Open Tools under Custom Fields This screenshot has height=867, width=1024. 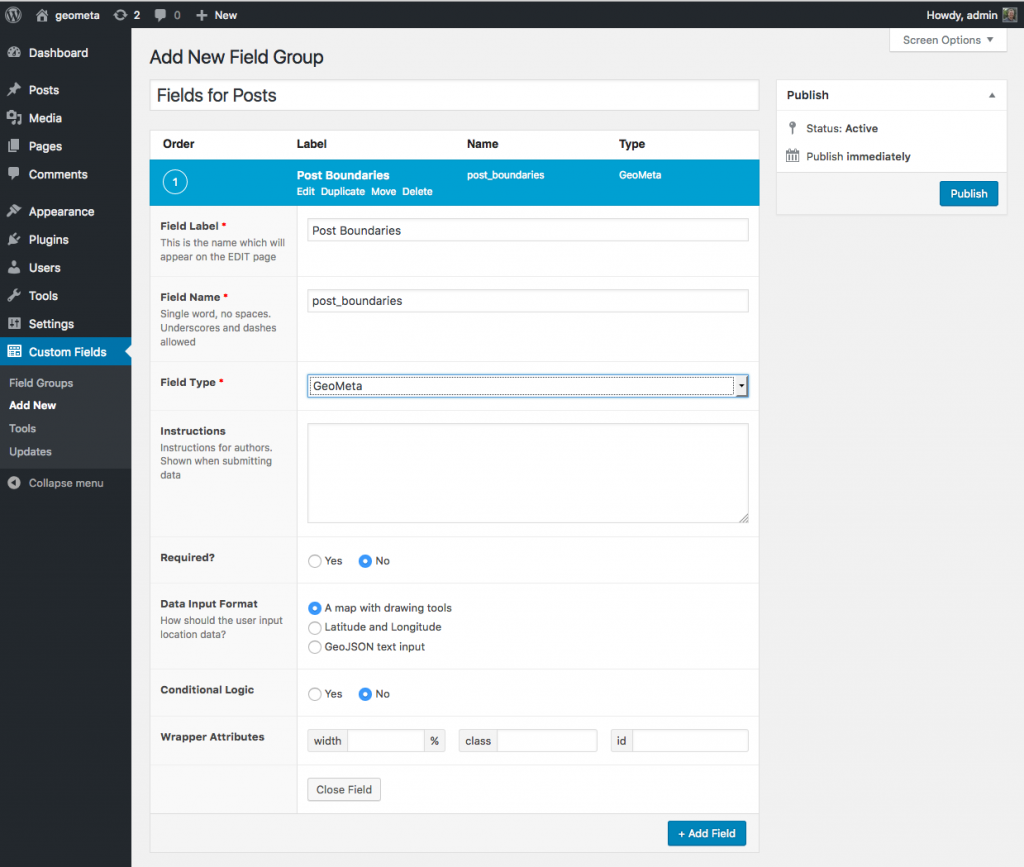click(22, 428)
